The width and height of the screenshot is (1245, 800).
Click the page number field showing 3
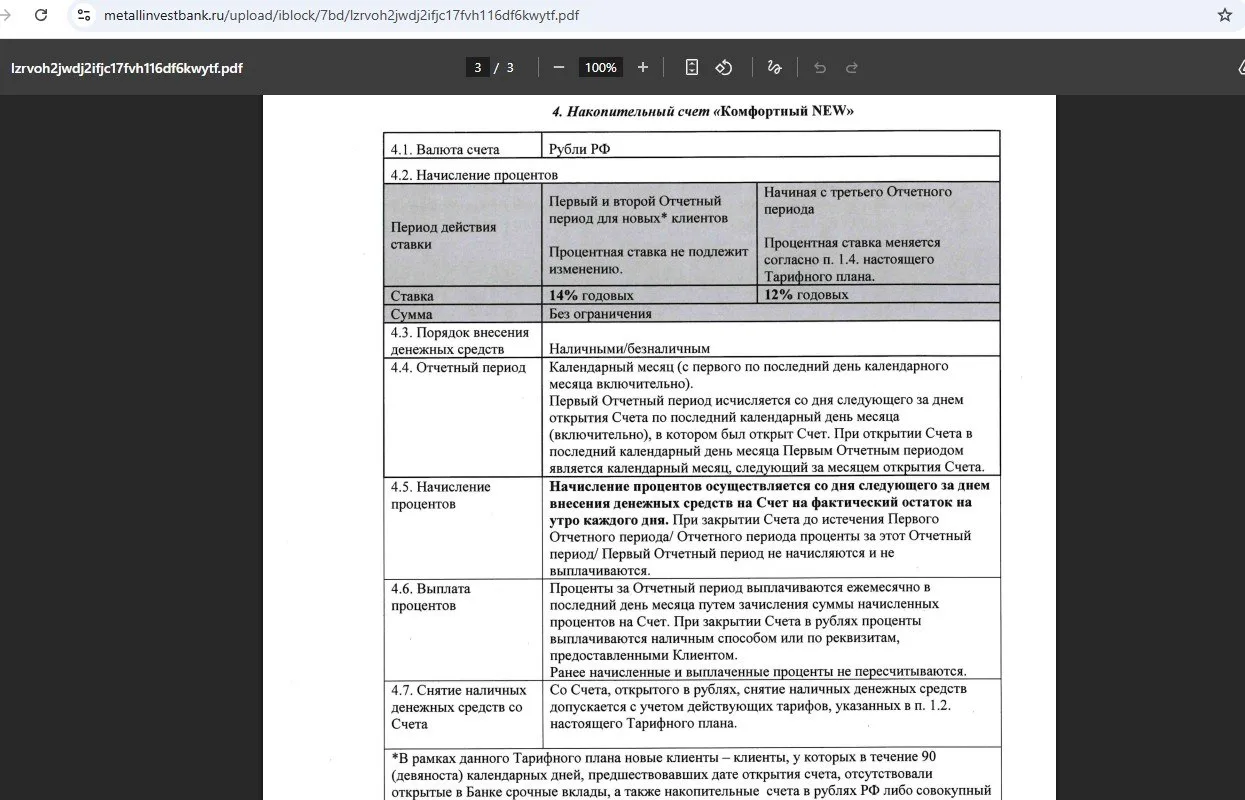[478, 67]
